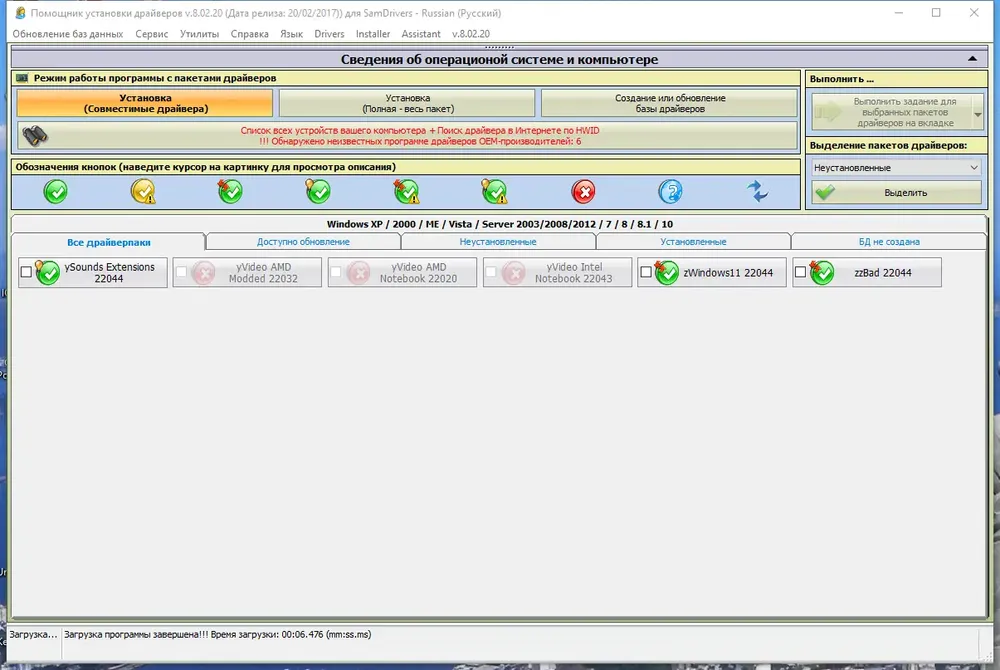Click the yVideo Intel Notebook 22043 red X icon
Image resolution: width=1000 pixels, height=670 pixels.
tap(514, 273)
